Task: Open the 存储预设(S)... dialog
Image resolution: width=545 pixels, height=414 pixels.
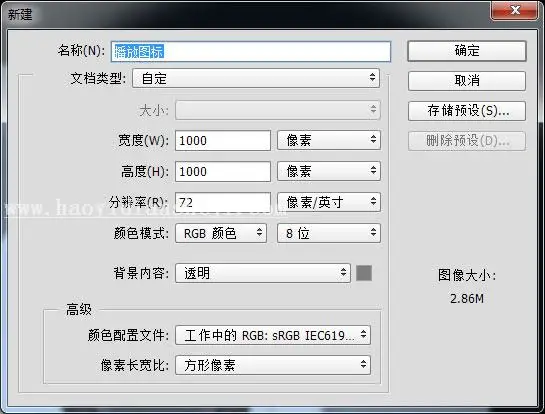Action: click(467, 111)
